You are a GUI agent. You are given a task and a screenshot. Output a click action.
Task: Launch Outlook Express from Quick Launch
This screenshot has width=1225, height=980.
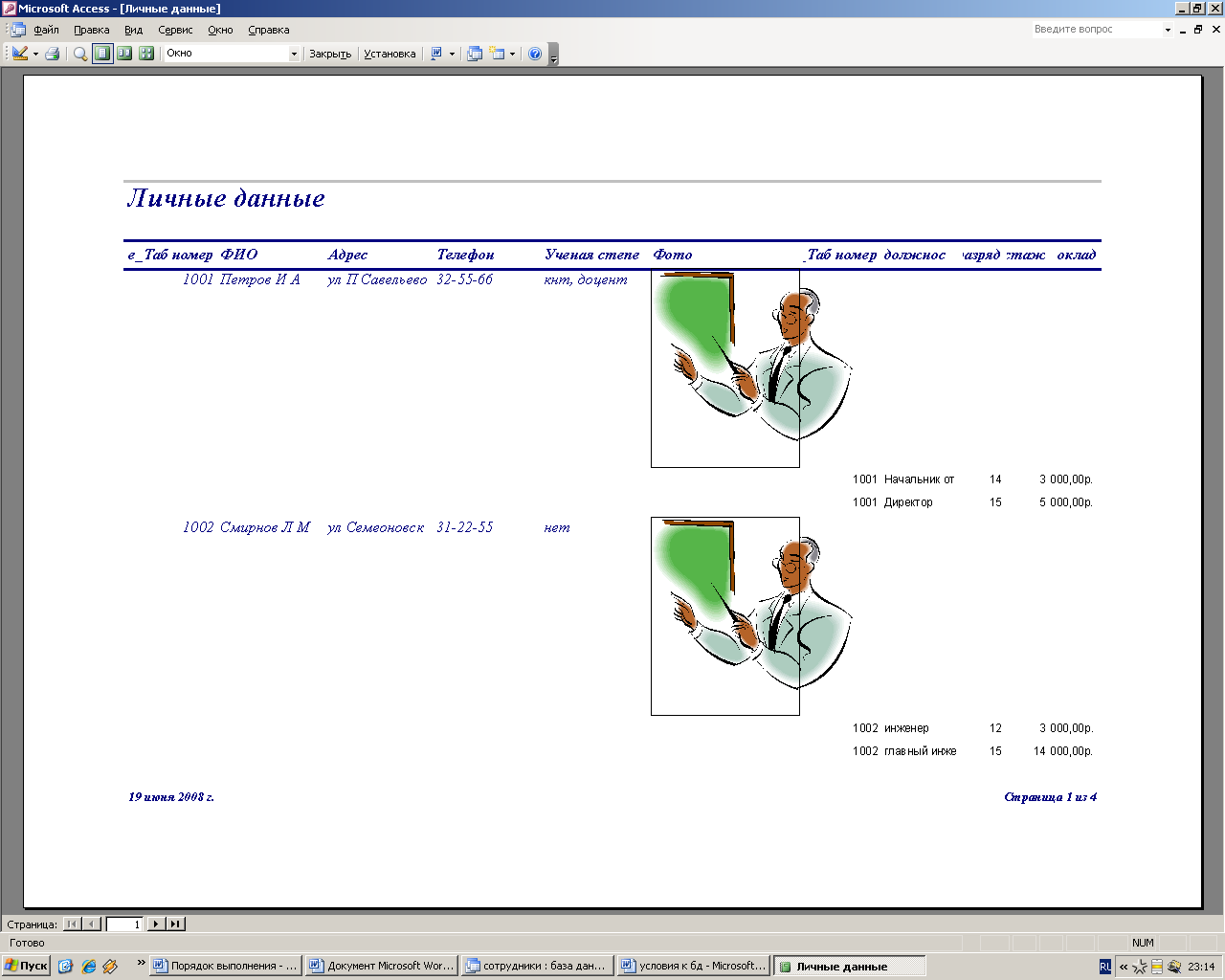[x=66, y=967]
